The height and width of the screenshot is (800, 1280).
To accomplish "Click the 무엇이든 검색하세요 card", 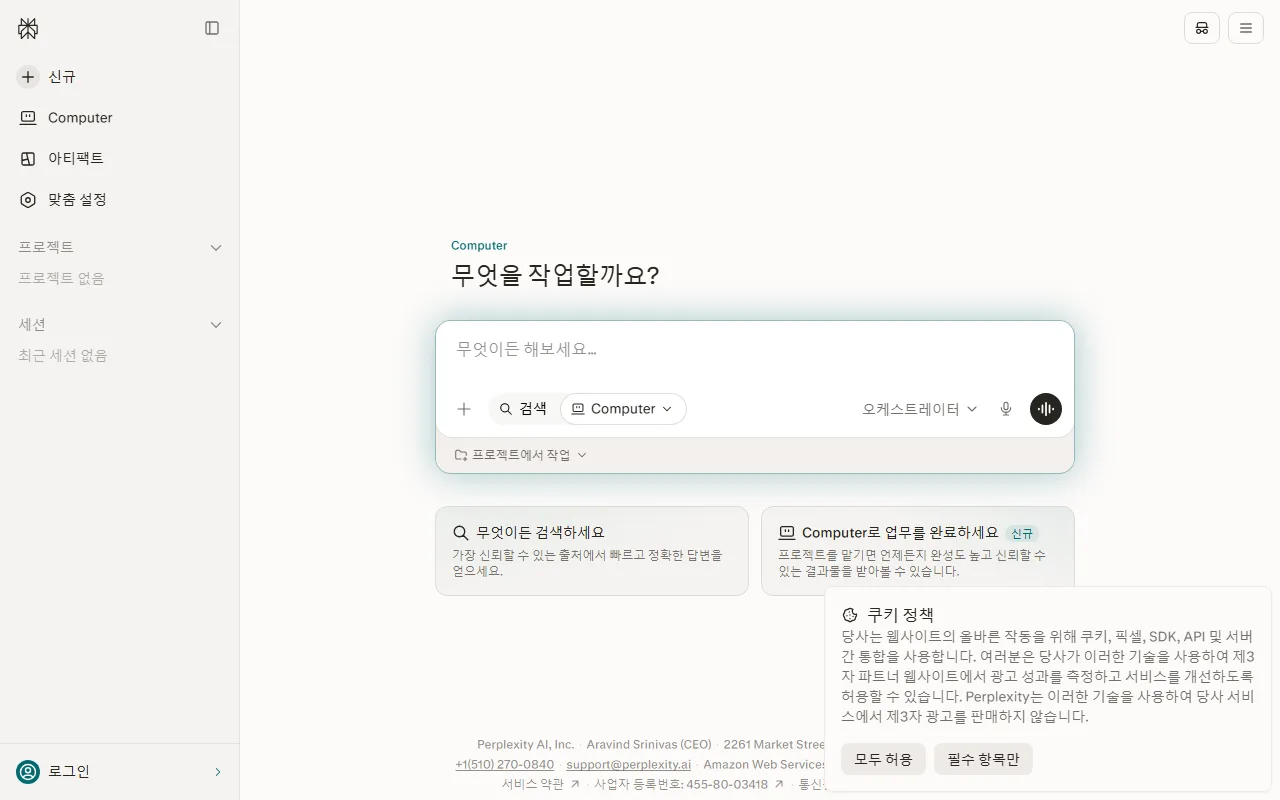I will coord(592,551).
